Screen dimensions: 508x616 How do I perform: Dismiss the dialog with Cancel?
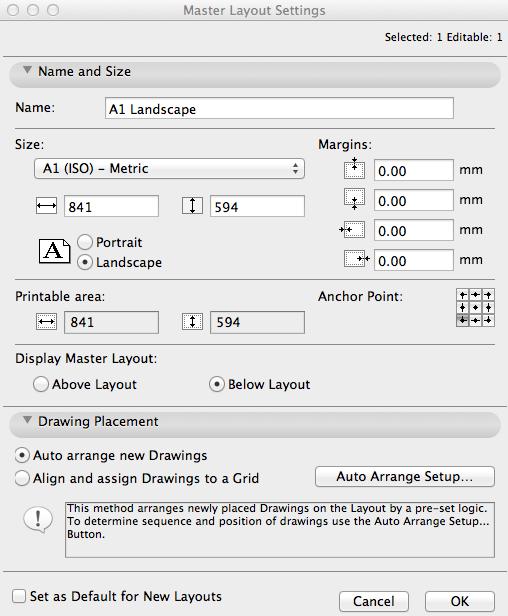click(374, 601)
